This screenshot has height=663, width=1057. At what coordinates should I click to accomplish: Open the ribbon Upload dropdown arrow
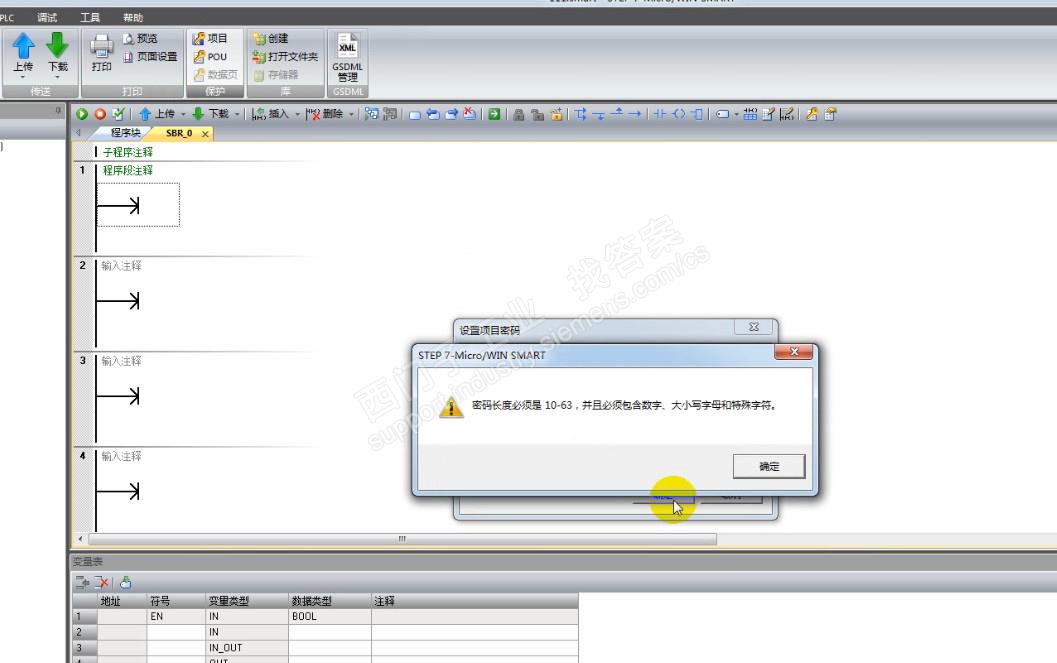(23, 77)
